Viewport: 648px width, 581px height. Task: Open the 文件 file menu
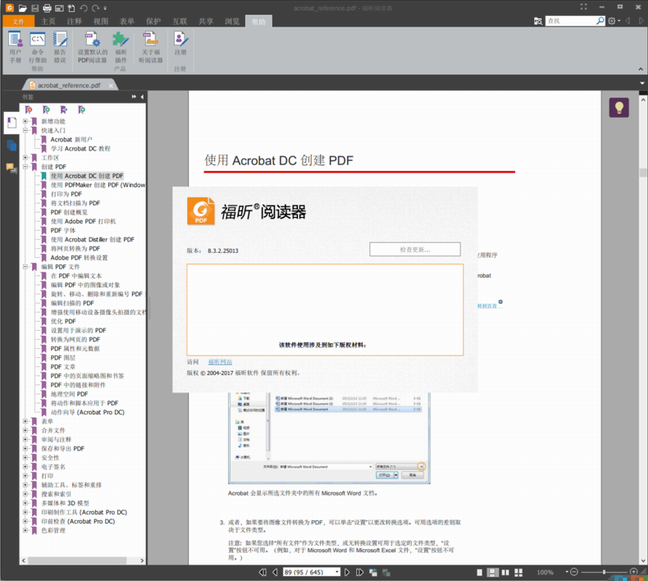(18, 20)
